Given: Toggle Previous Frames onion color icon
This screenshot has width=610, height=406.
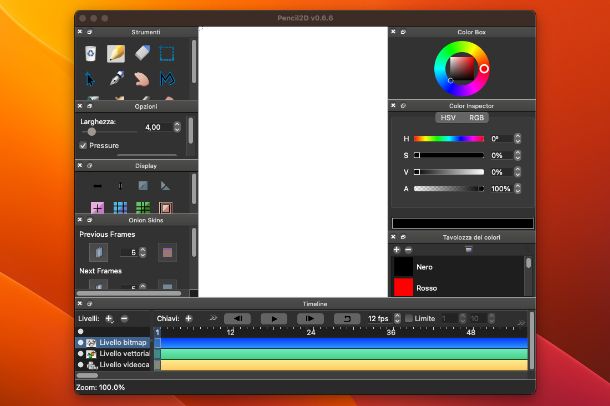Looking at the screenshot, I should coord(167,253).
